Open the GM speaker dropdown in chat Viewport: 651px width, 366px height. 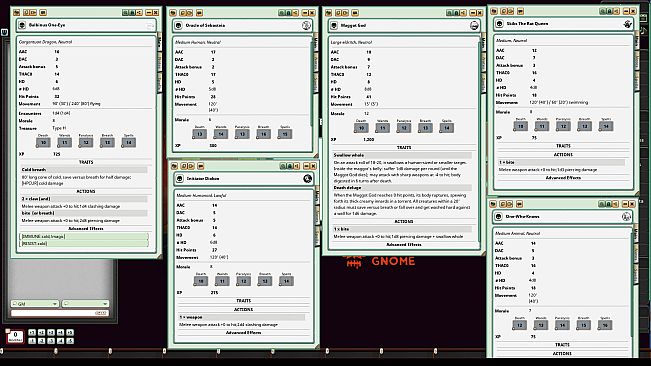34,304
